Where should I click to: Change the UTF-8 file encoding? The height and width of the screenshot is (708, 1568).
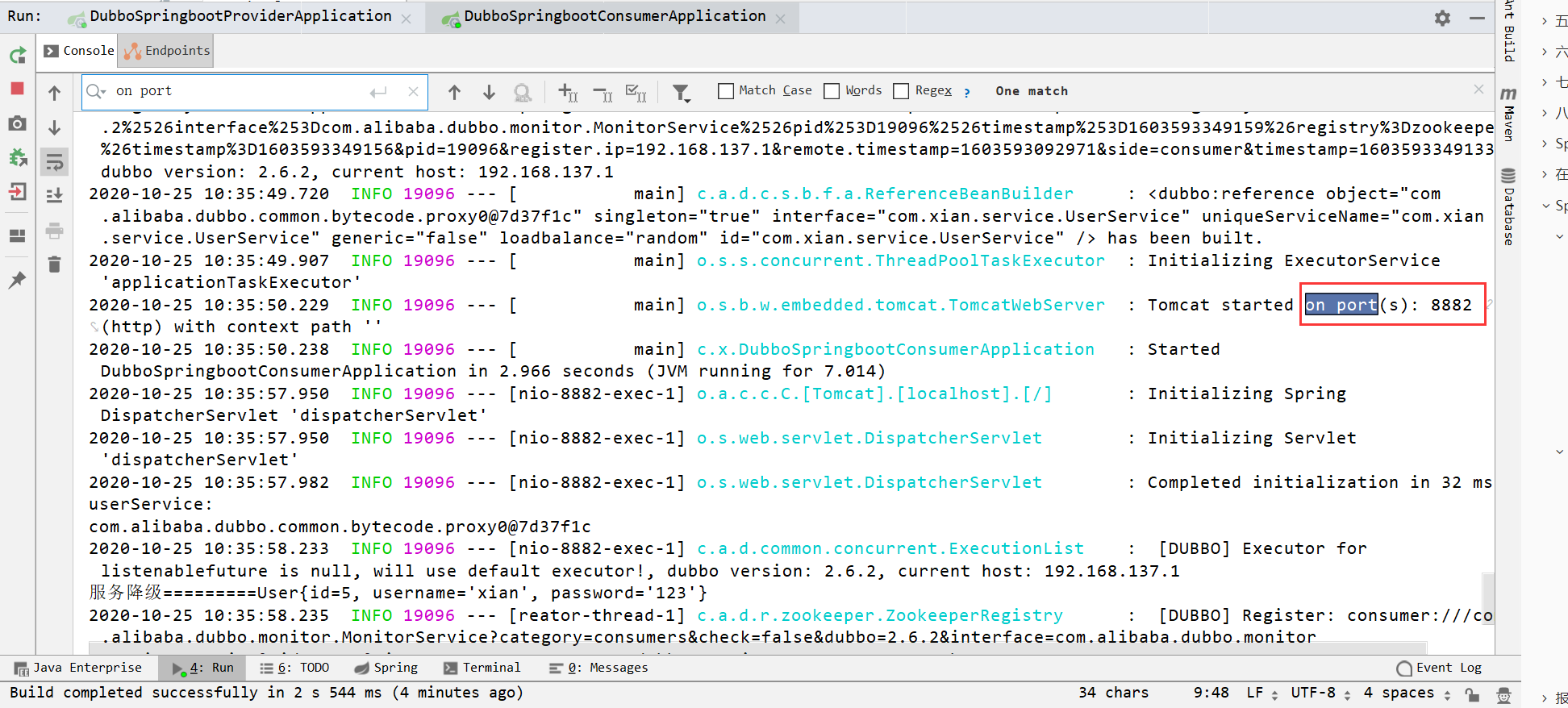(1320, 693)
